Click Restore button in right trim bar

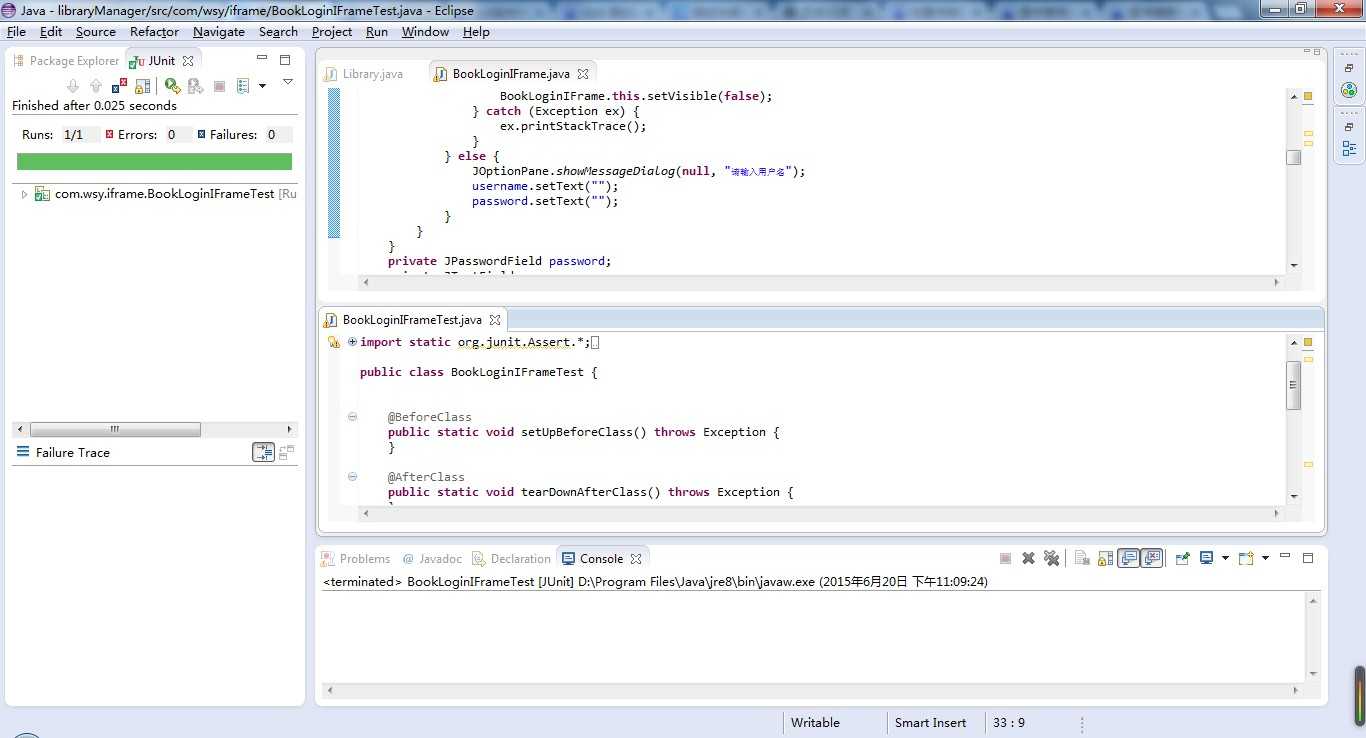[x=1349, y=68]
